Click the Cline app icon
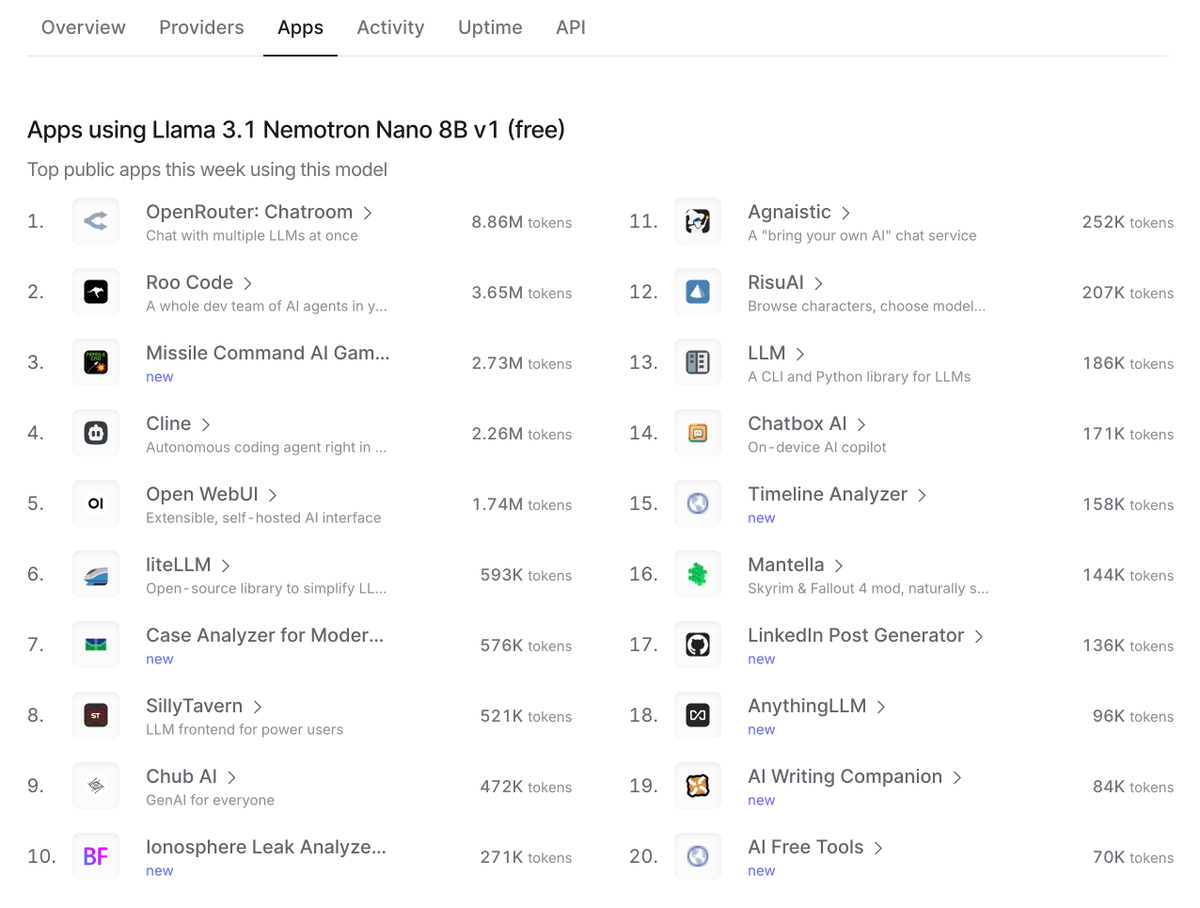Image resolution: width=1200 pixels, height=908 pixels. (x=96, y=433)
